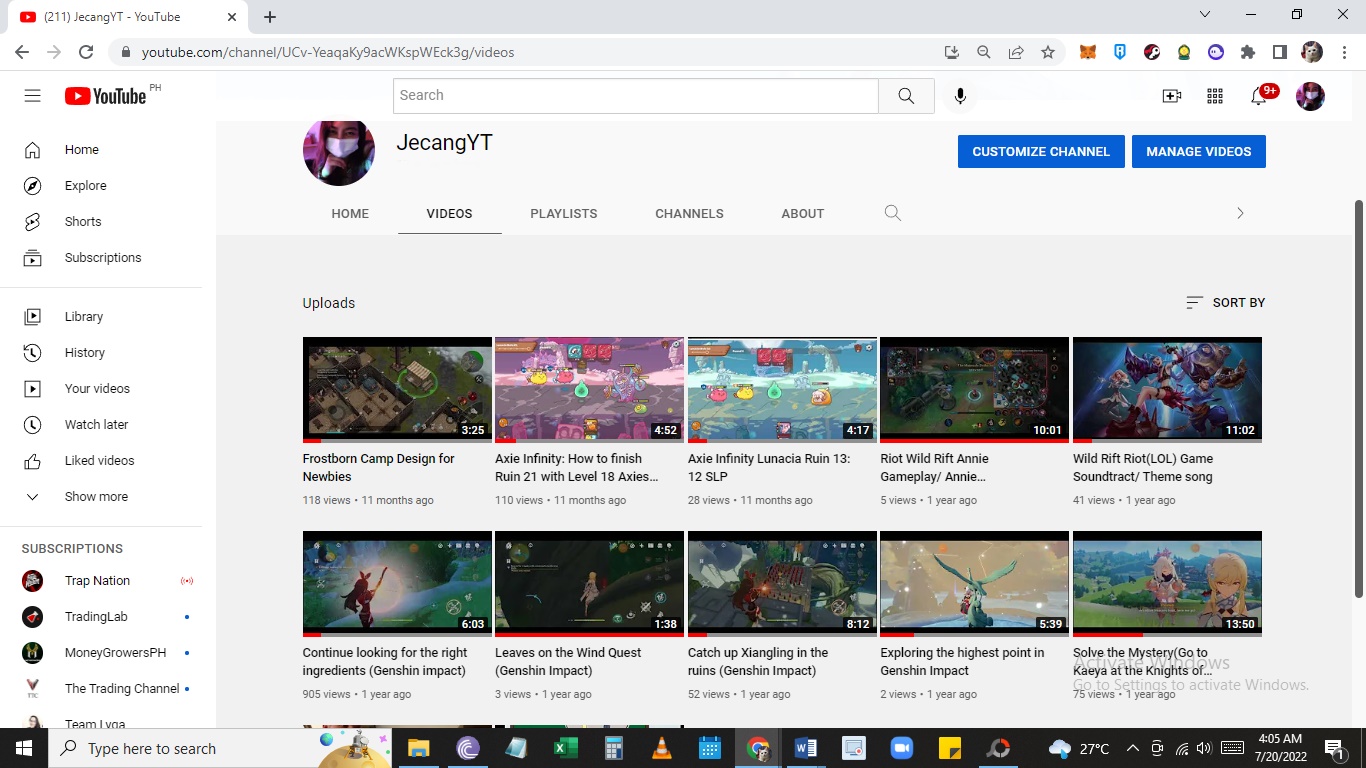Click the browser address bar URL

tap(328, 52)
